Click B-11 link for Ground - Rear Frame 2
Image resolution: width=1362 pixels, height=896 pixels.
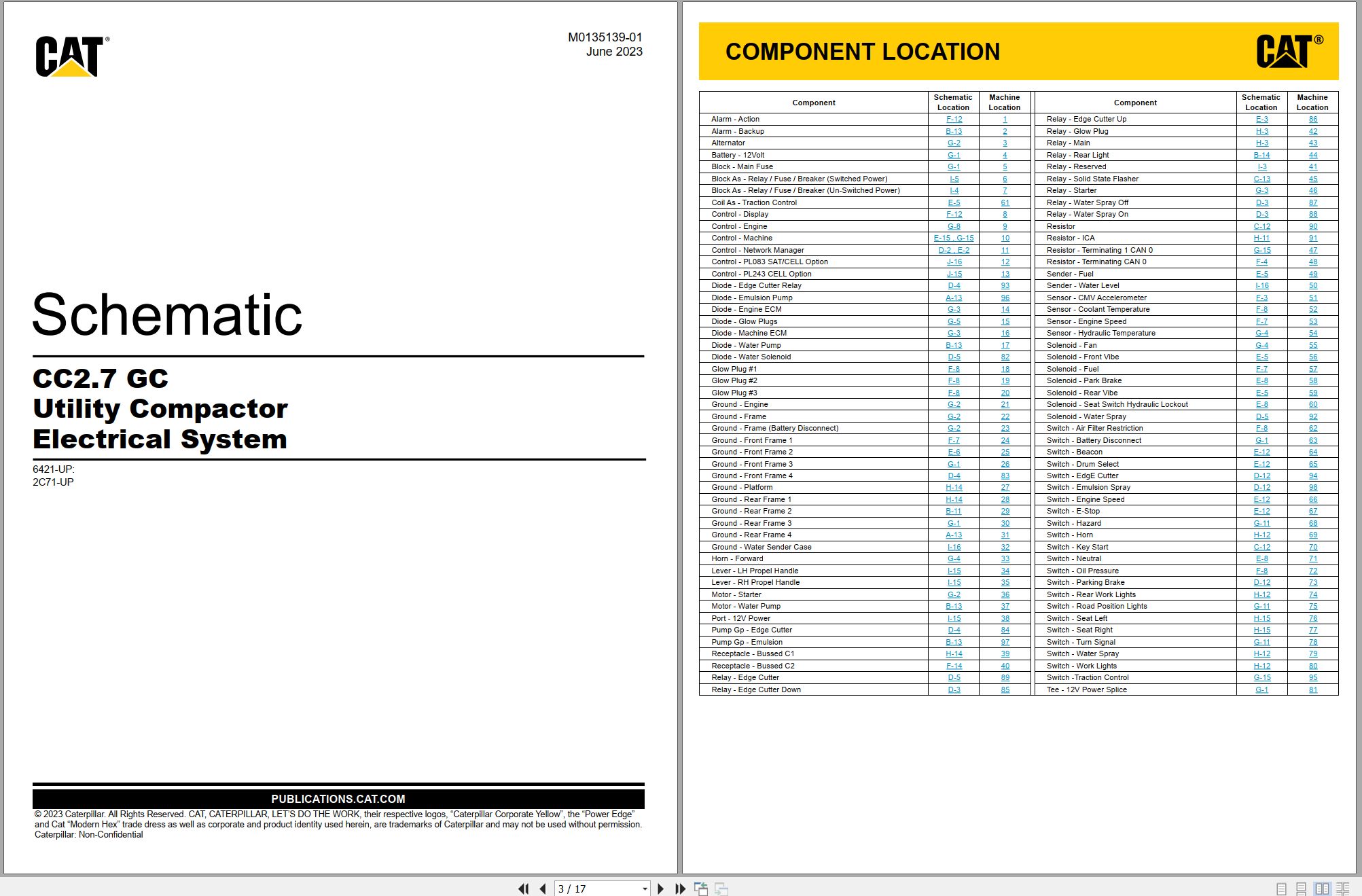(x=954, y=512)
